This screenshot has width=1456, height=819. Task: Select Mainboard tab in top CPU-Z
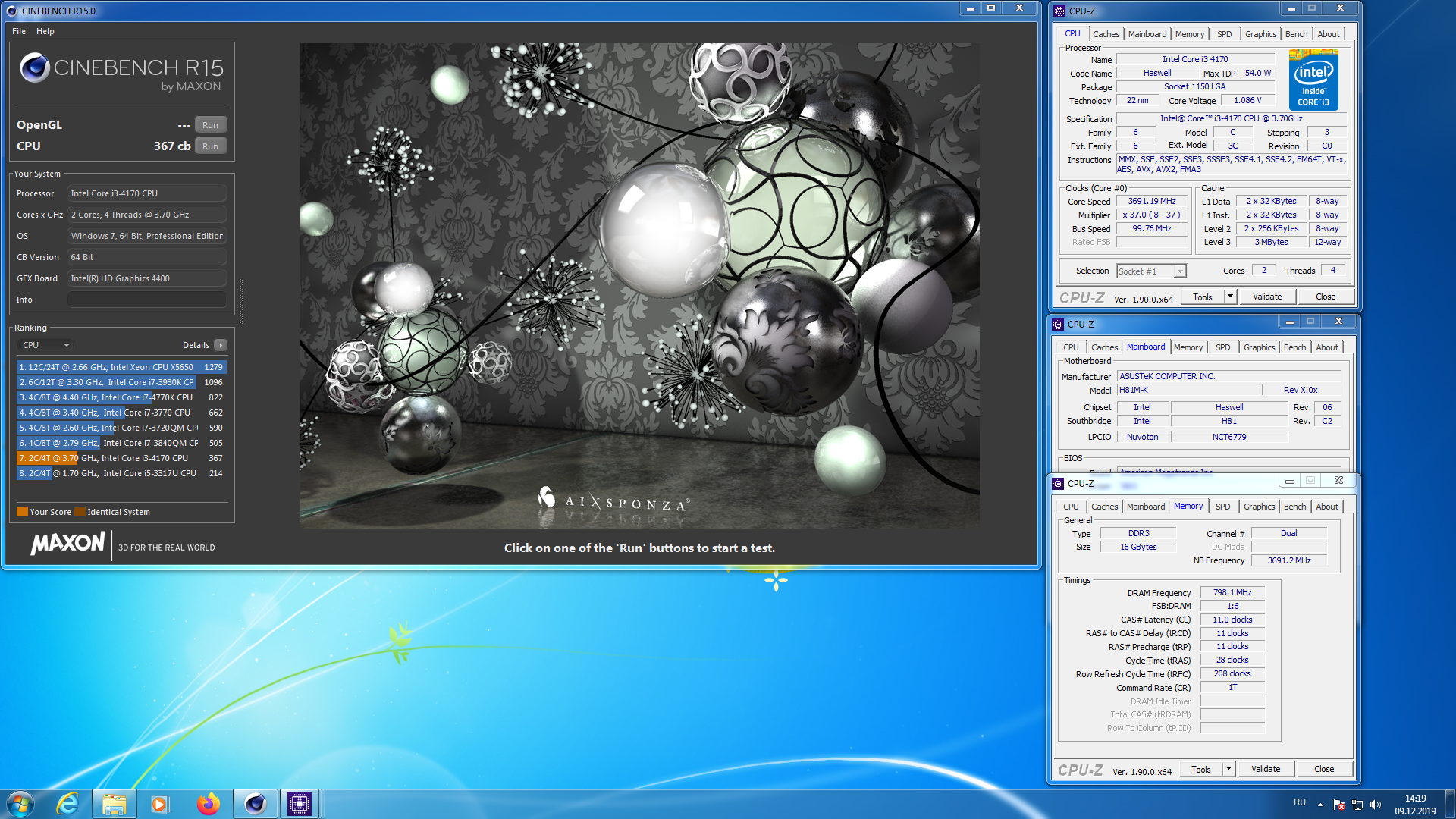pos(1147,34)
